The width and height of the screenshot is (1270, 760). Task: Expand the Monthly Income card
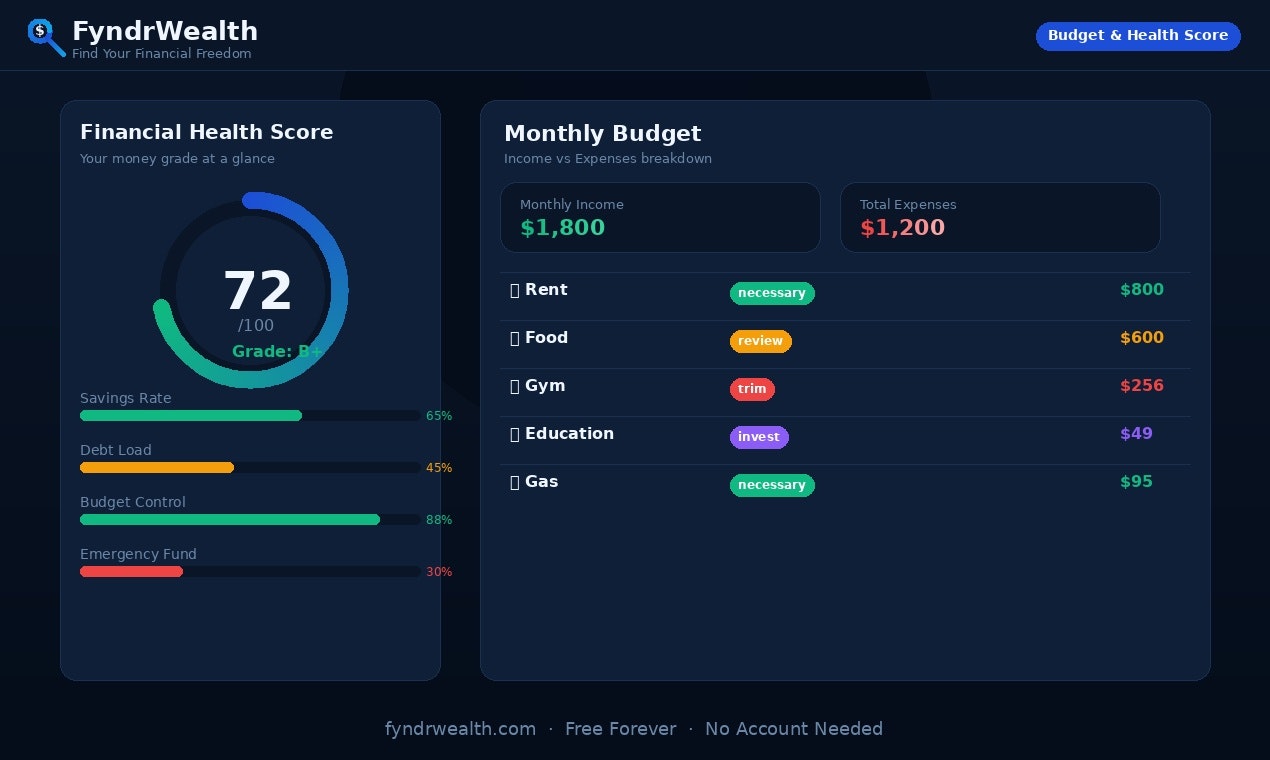click(660, 217)
